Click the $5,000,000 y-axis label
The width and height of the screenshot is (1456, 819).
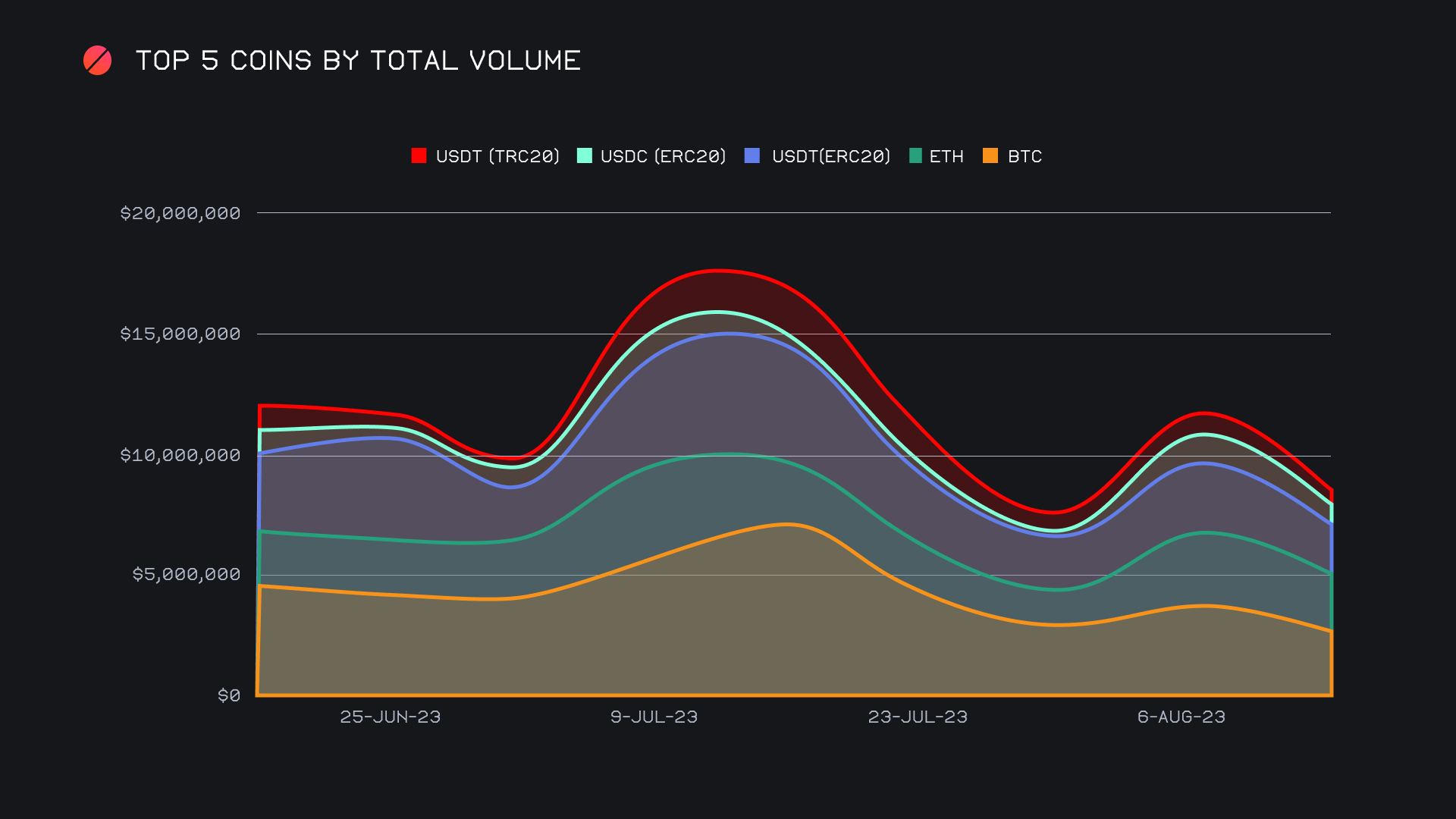[x=187, y=574]
